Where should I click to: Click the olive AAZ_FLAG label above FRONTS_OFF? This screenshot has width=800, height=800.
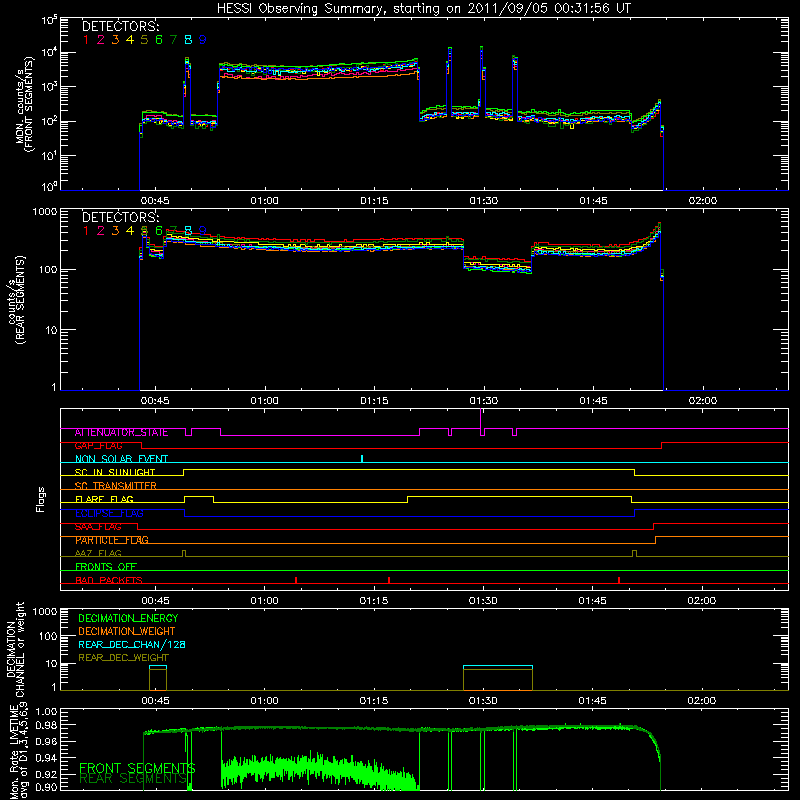pyautogui.click(x=98, y=553)
